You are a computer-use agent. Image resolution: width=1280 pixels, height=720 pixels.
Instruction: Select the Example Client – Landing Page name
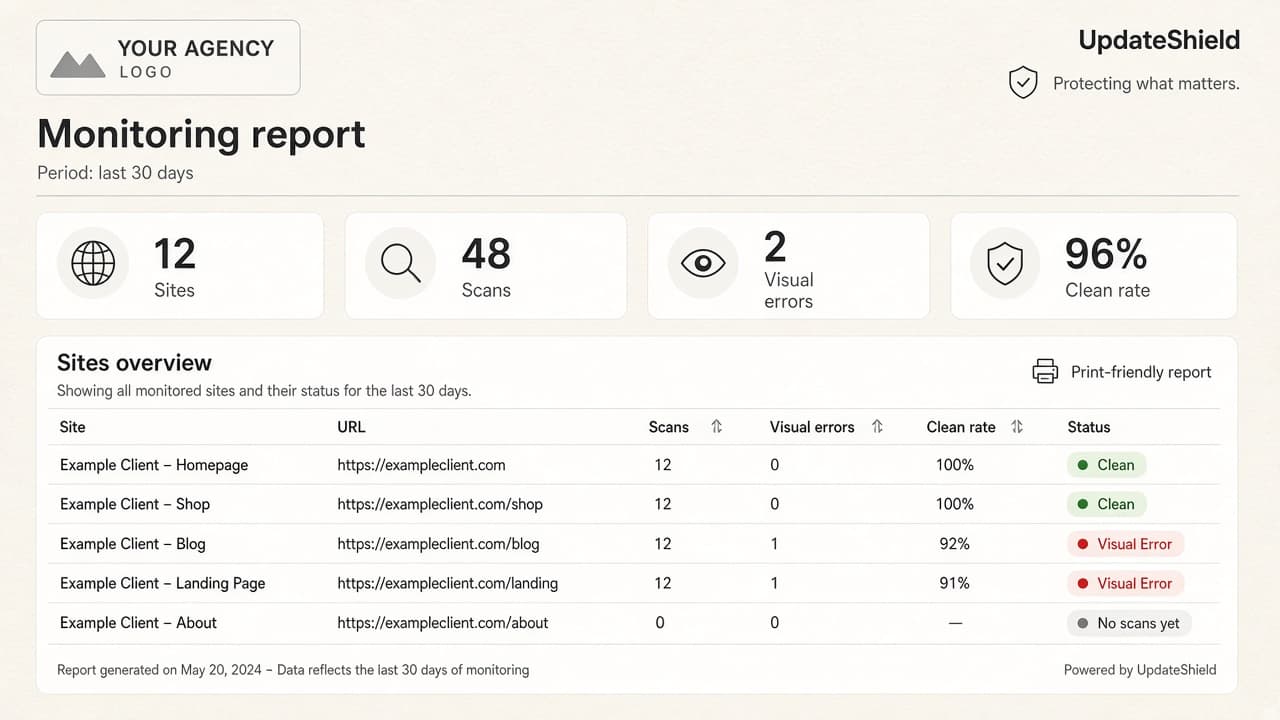[163, 583]
